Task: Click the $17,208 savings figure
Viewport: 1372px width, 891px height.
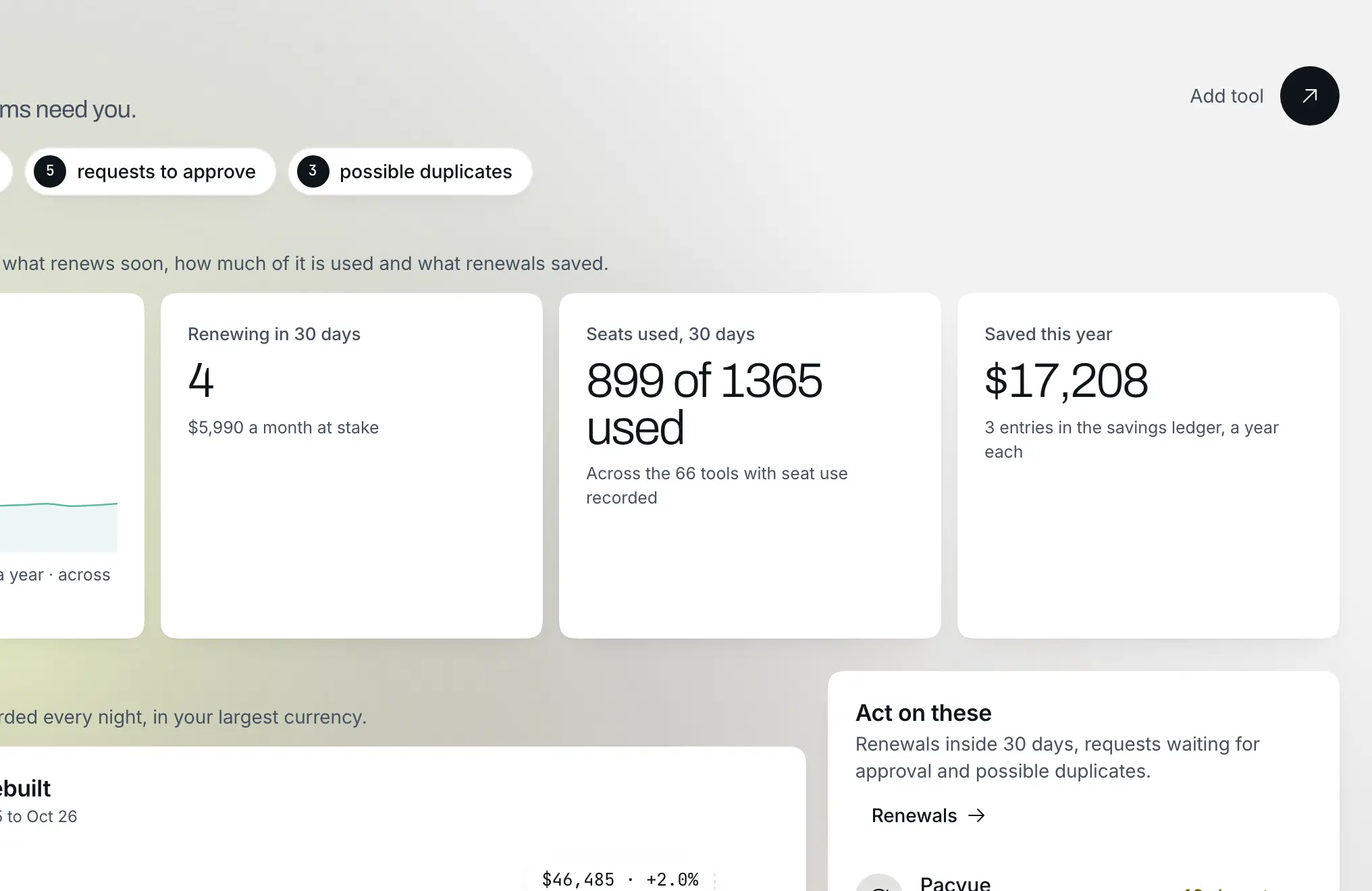Action: (1066, 381)
